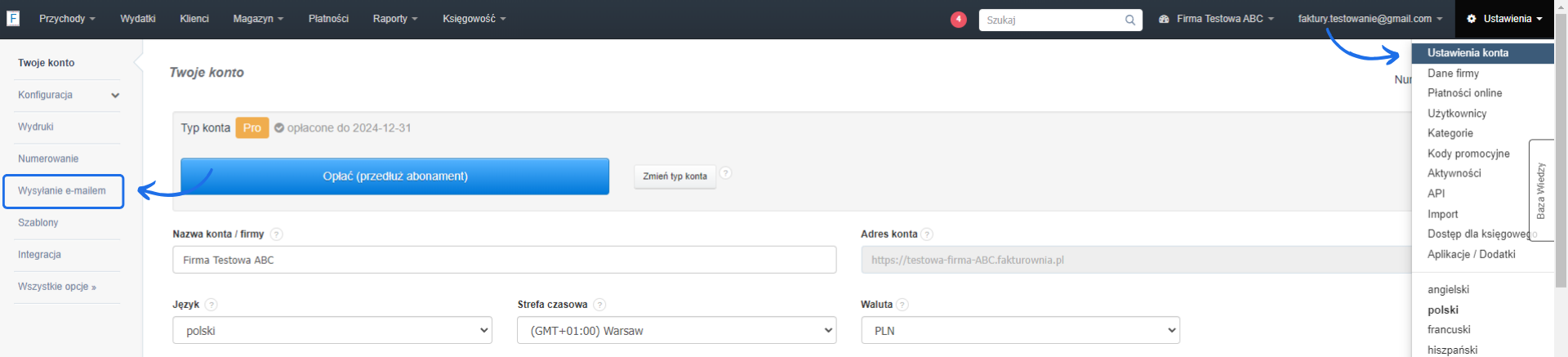Click help icon next to Strefa czasowa
The height and width of the screenshot is (357, 1568).
(599, 305)
